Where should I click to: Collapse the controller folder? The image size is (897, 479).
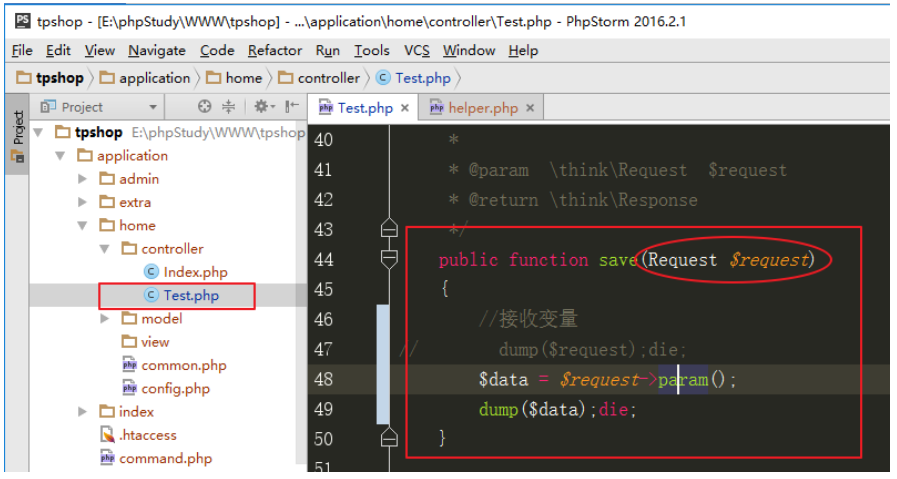point(105,249)
